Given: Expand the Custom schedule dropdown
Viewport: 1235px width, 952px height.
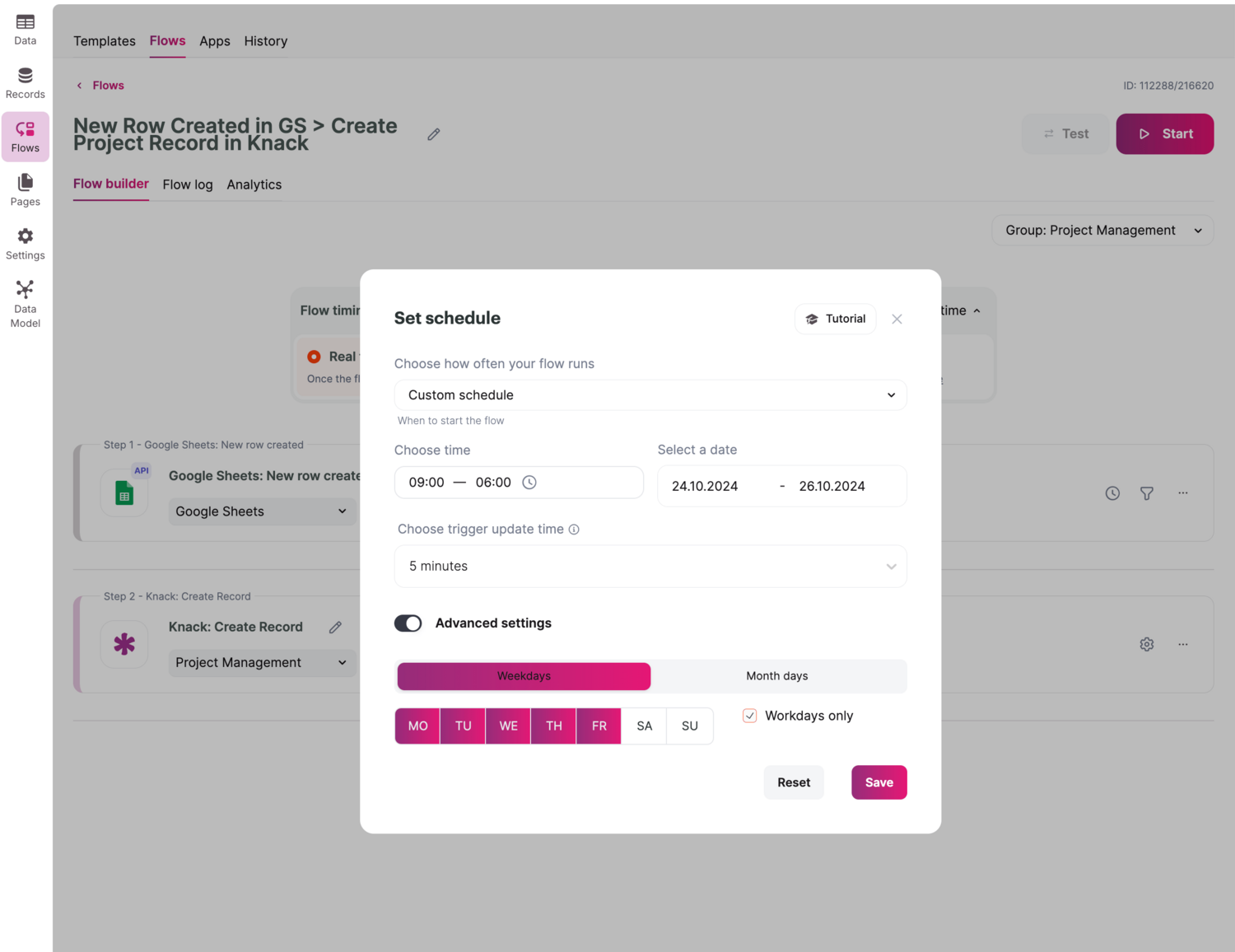Looking at the screenshot, I should (x=650, y=395).
